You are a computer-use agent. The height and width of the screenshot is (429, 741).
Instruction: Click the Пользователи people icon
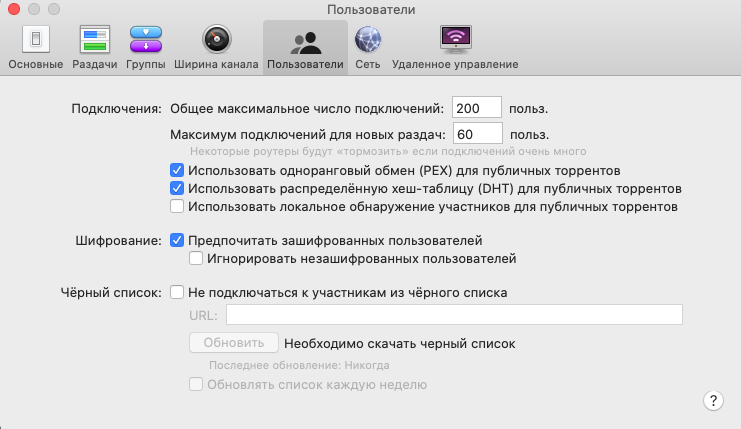click(x=304, y=42)
